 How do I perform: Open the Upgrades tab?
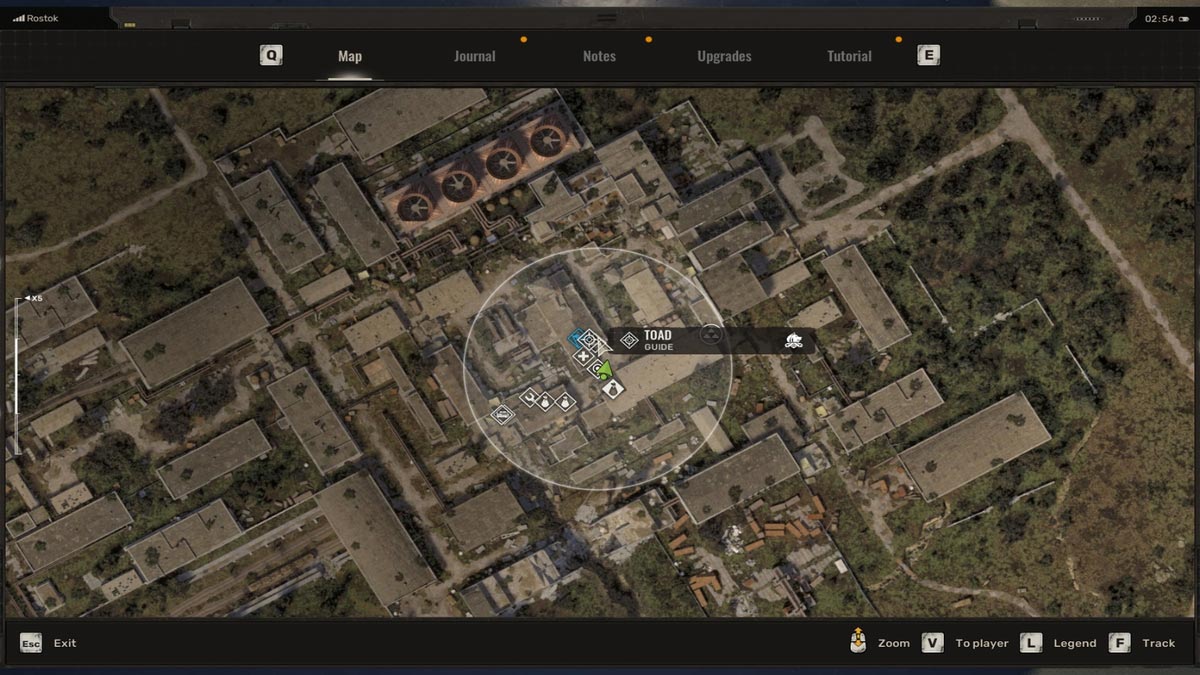coord(723,56)
